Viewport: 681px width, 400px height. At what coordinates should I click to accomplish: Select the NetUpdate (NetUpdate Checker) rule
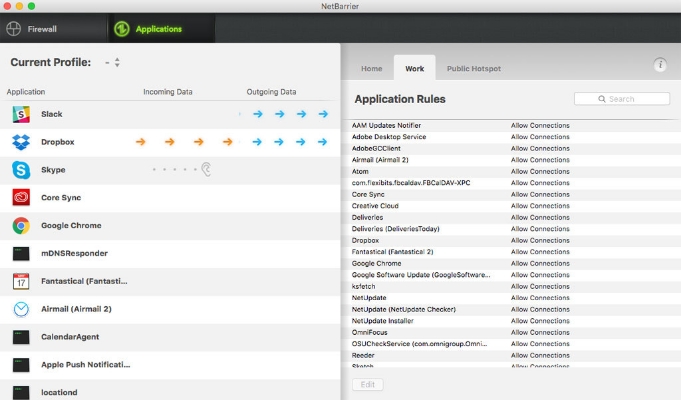(x=404, y=310)
